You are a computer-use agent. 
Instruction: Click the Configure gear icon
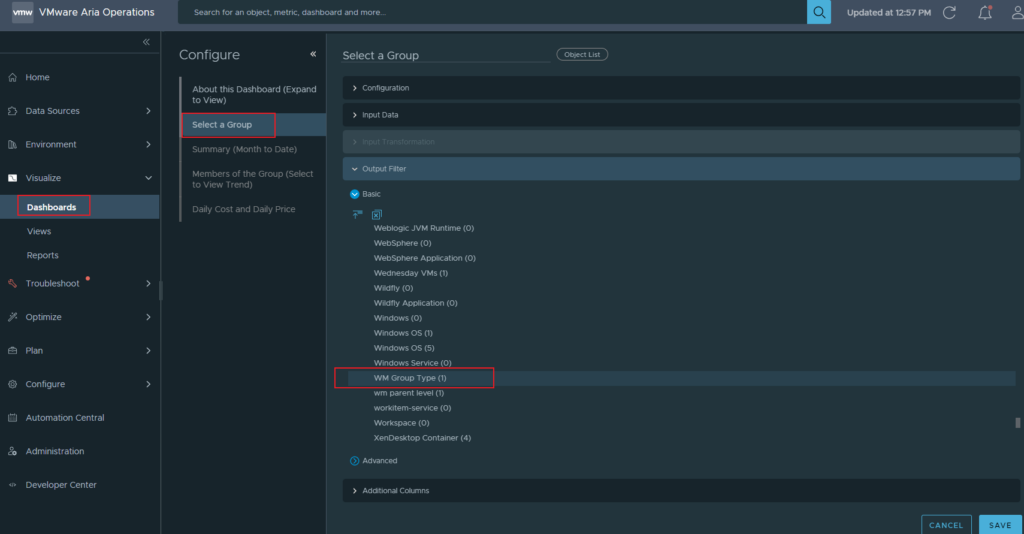[12, 384]
